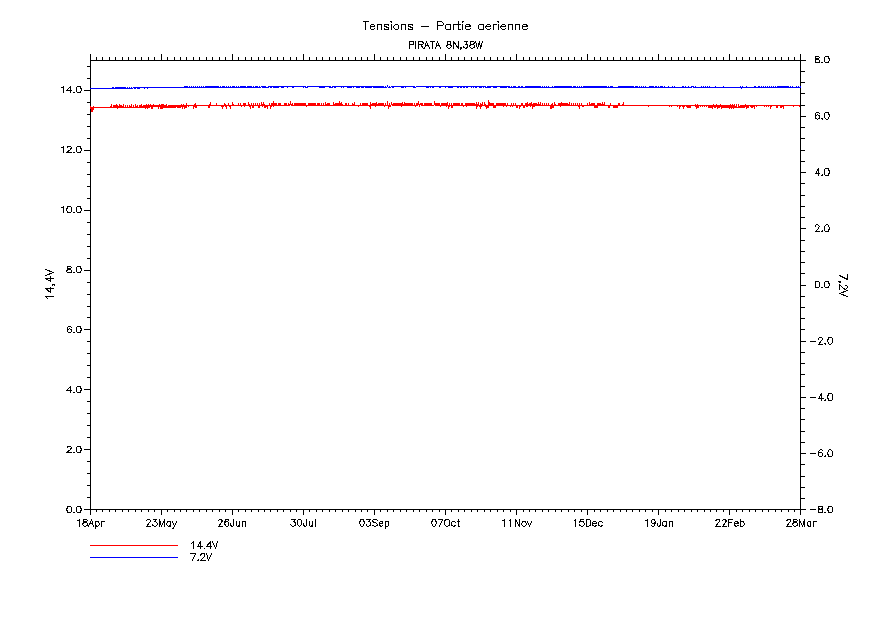Select the 23May x-axis date label
The width and height of the screenshot is (891, 630).
point(161,522)
